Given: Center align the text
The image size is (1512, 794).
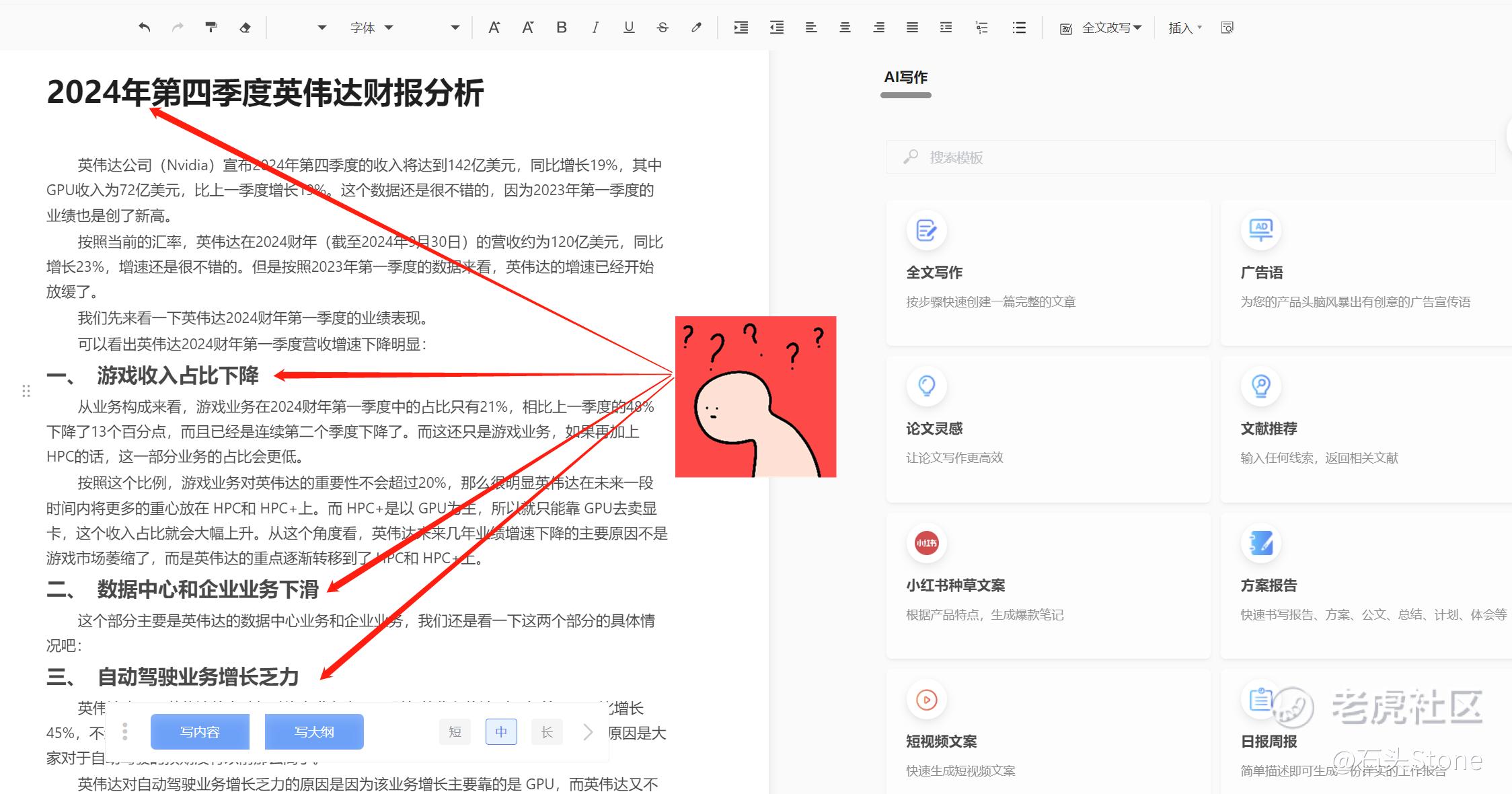Looking at the screenshot, I should pyautogui.click(x=845, y=28).
